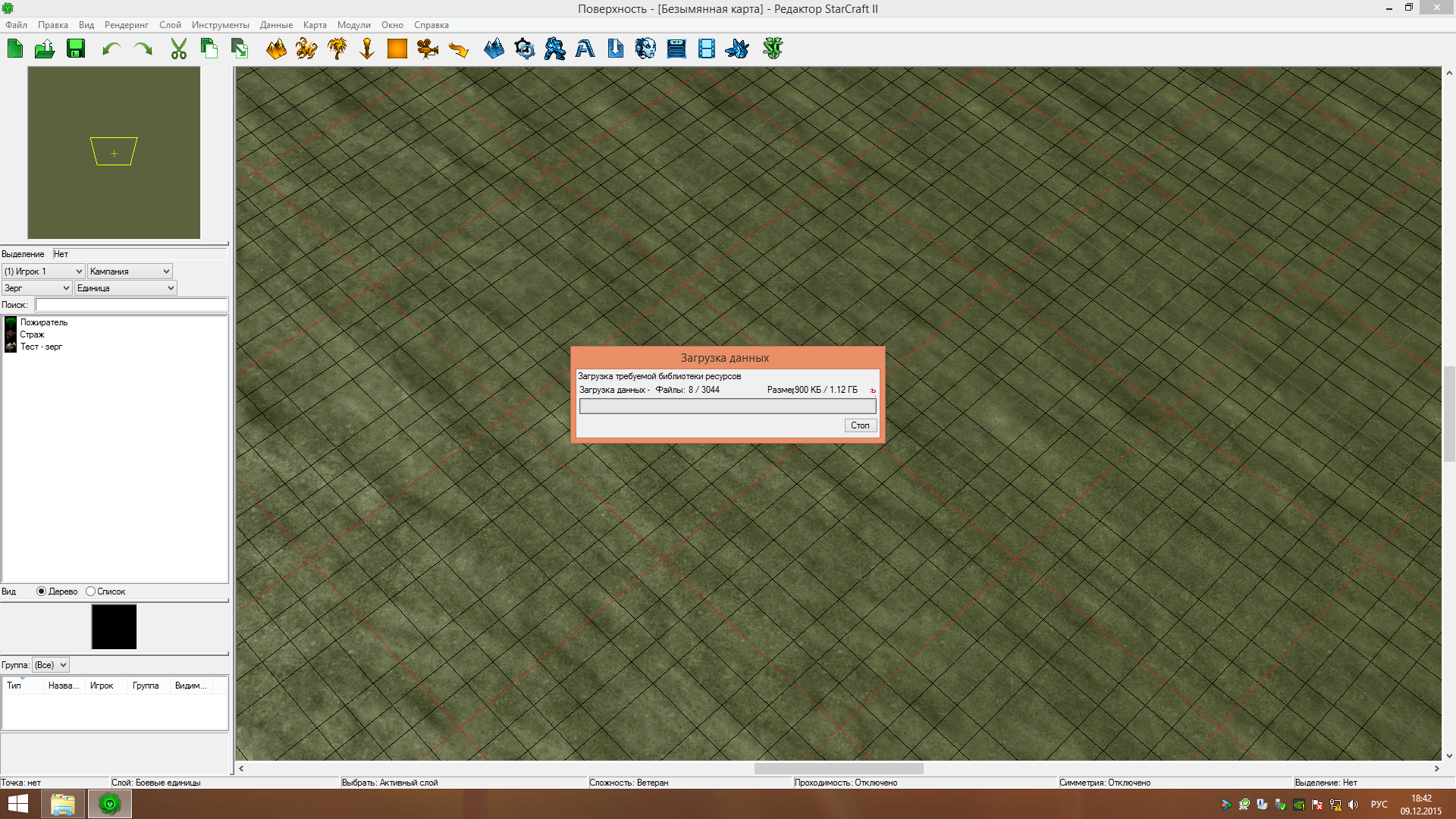Open the Файл menu
Screen dimensions: 1456x819
click(x=16, y=25)
